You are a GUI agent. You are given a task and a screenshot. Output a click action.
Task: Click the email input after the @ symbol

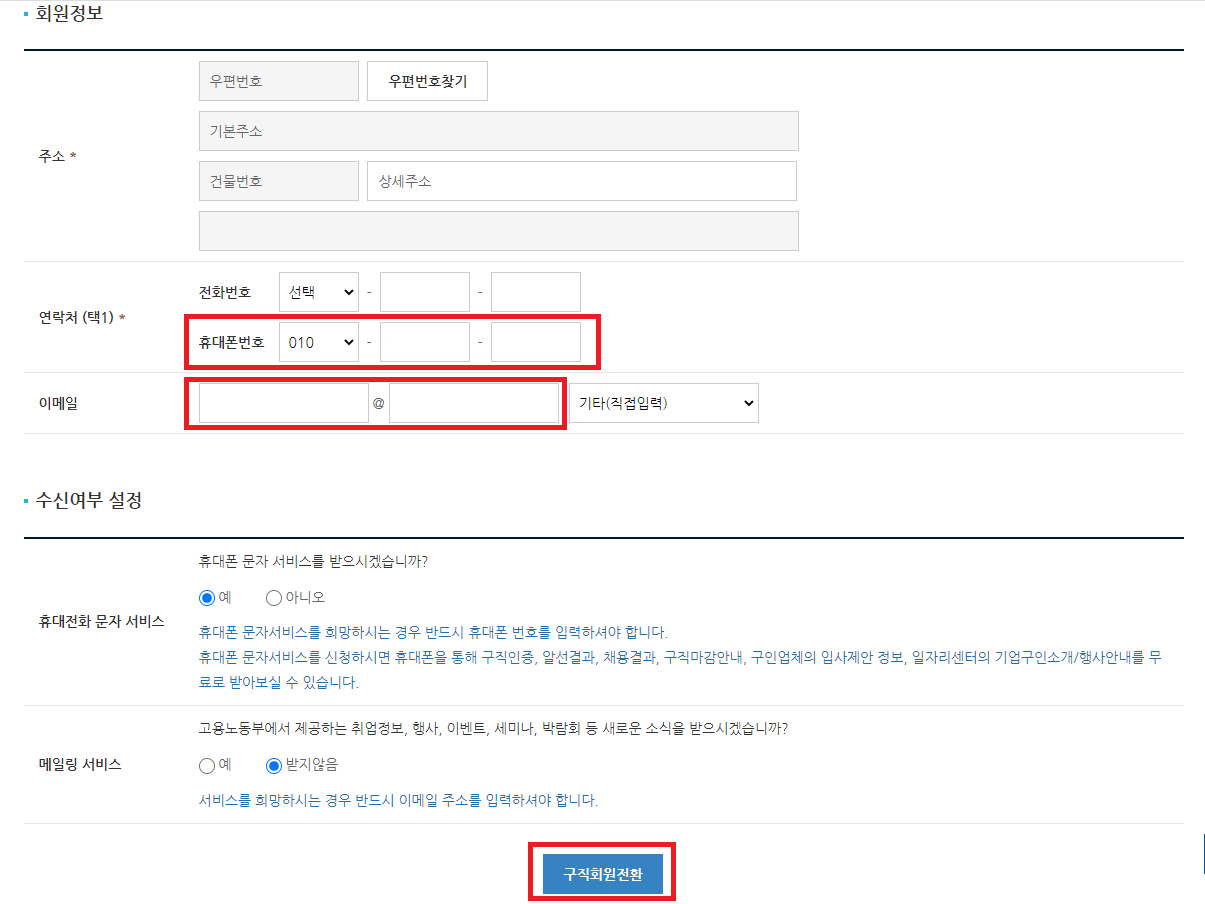pos(474,402)
